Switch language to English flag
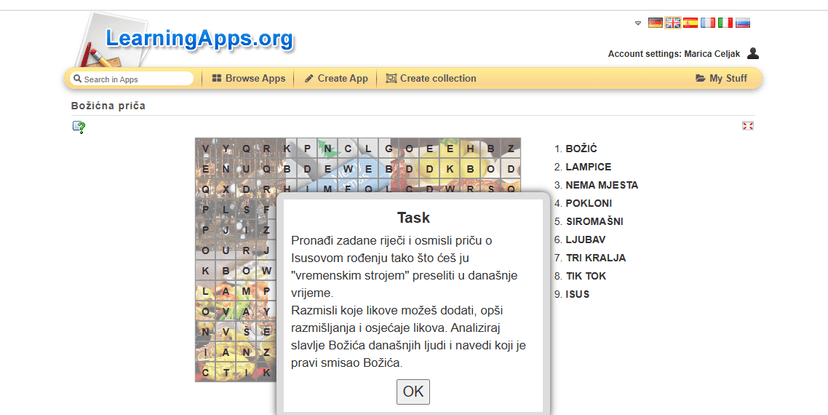The height and width of the screenshot is (415, 828). [x=673, y=23]
